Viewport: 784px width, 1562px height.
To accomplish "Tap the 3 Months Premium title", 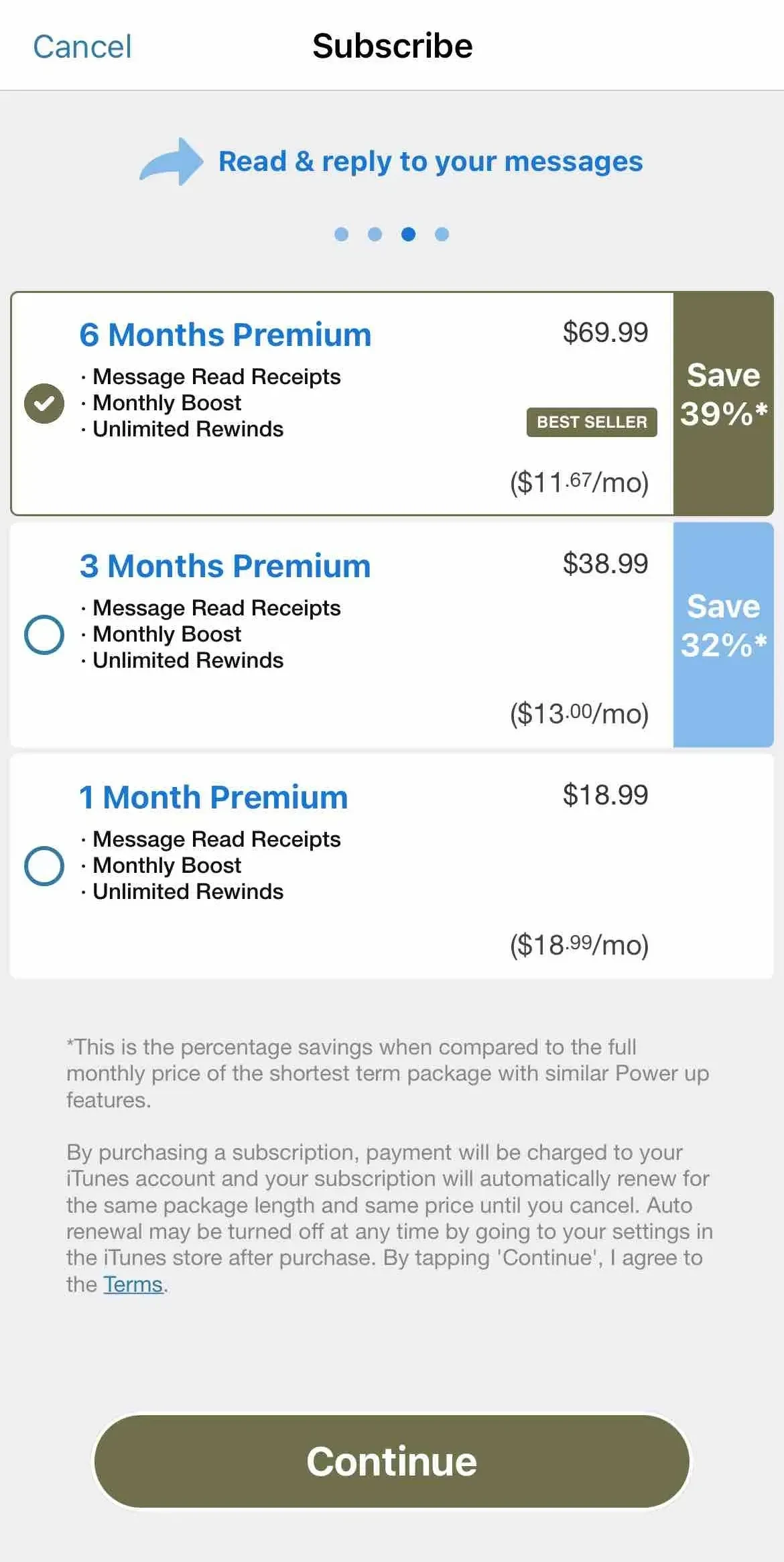I will [225, 566].
